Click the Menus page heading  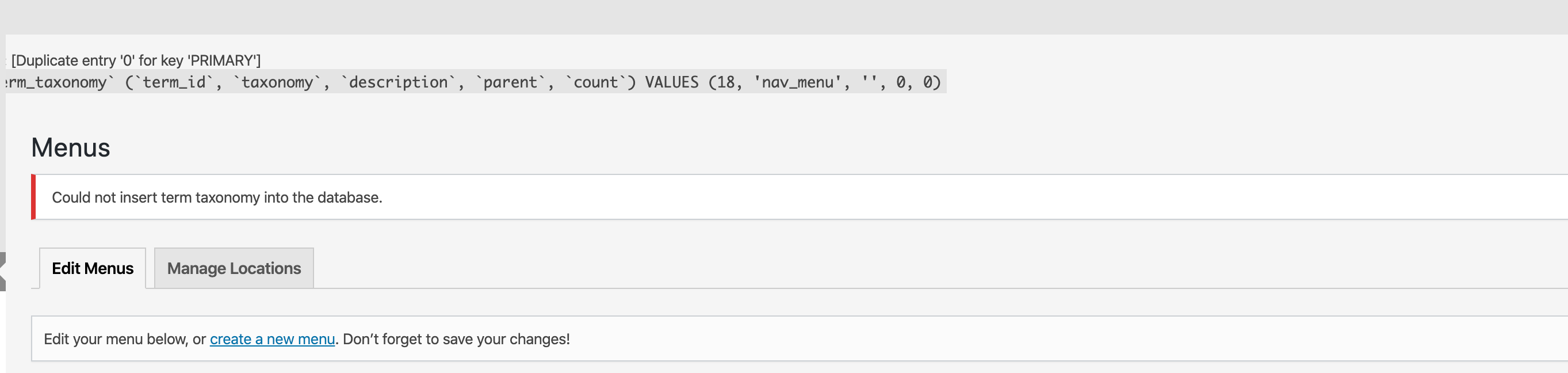point(71,148)
